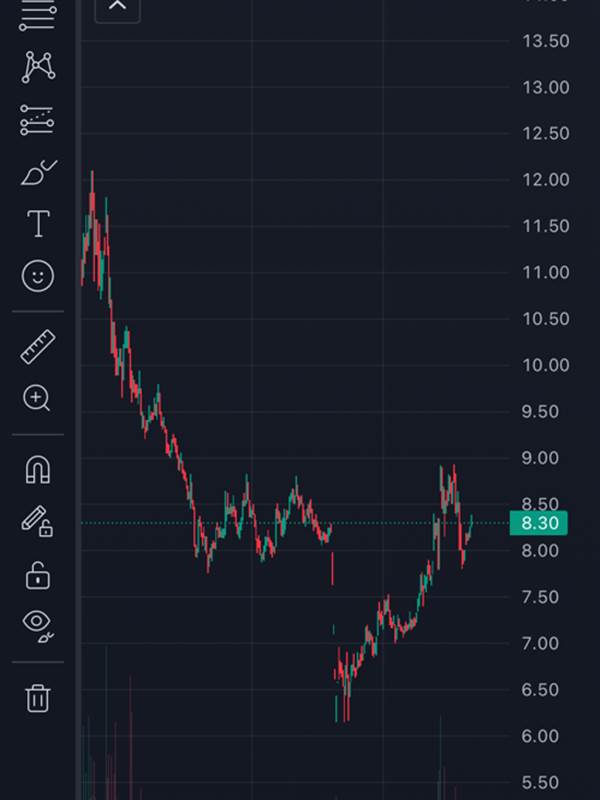Screen dimensions: 600x800
Task: Select the Text annotation tool
Action: (38, 223)
